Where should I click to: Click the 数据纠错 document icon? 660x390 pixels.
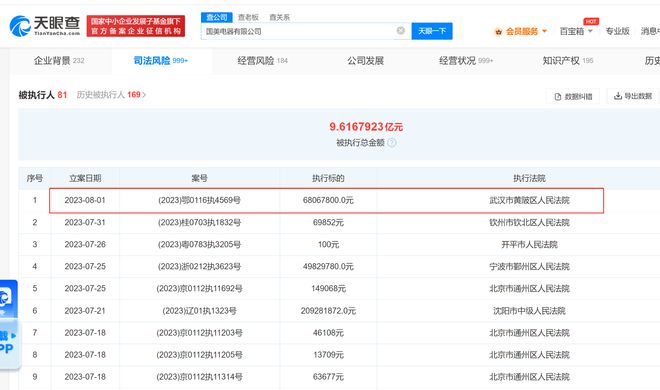[x=558, y=96]
